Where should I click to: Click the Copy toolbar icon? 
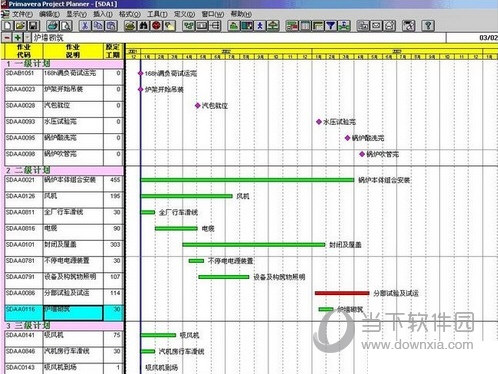coord(98,26)
